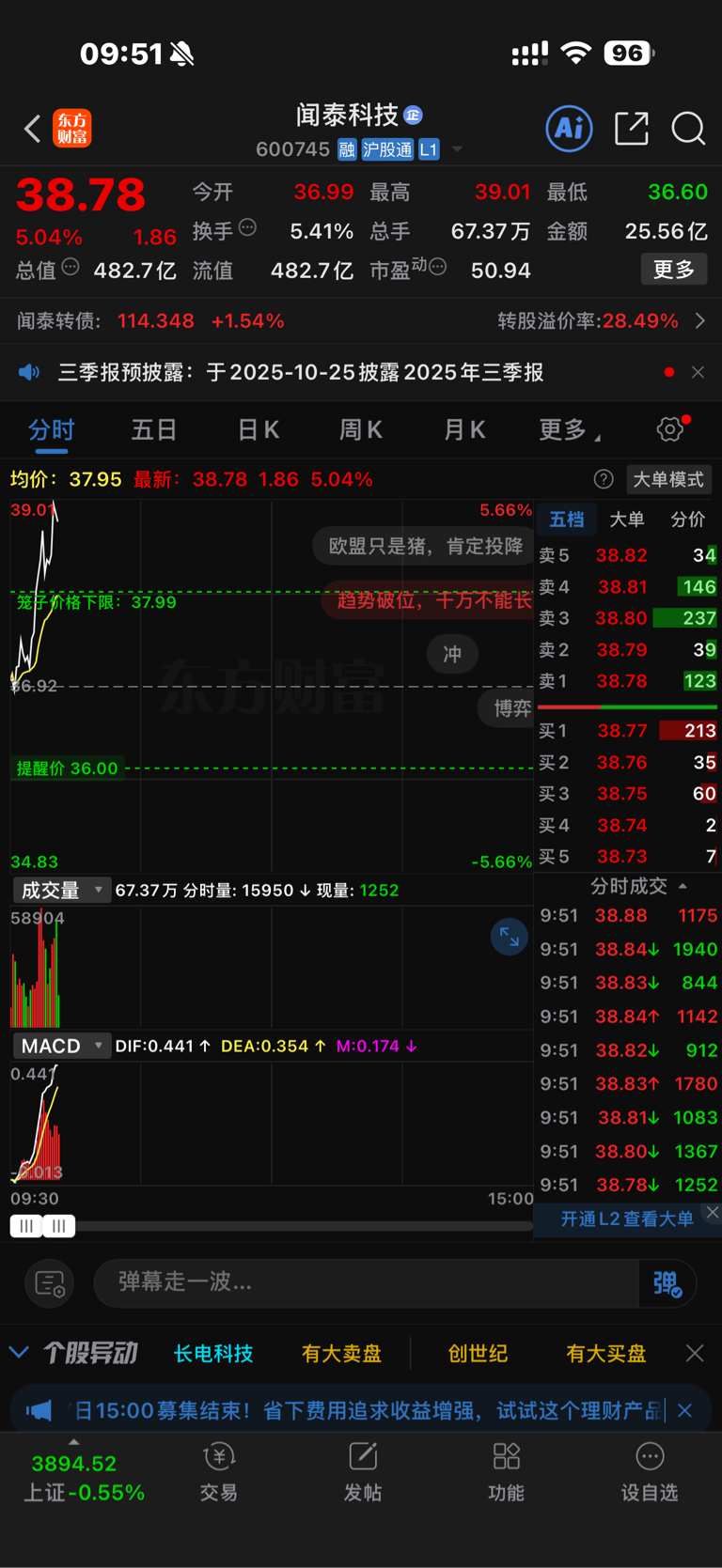Tap the speaker announcement icon

point(29,372)
